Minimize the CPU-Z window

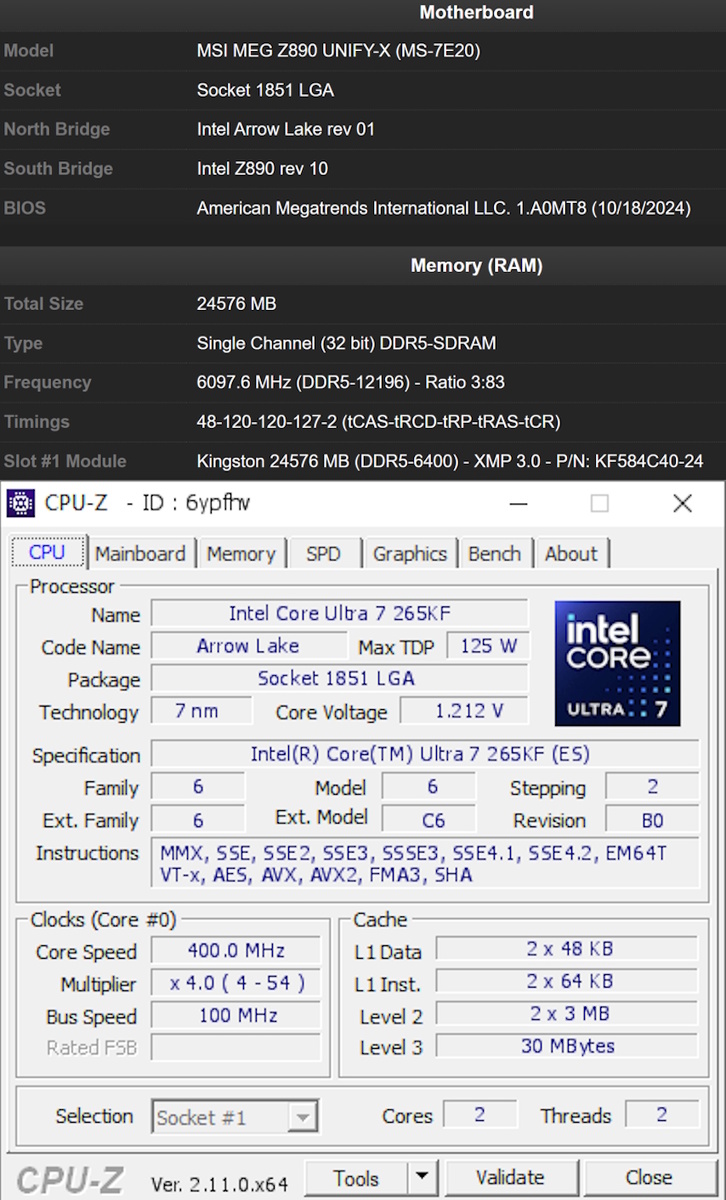[517, 503]
